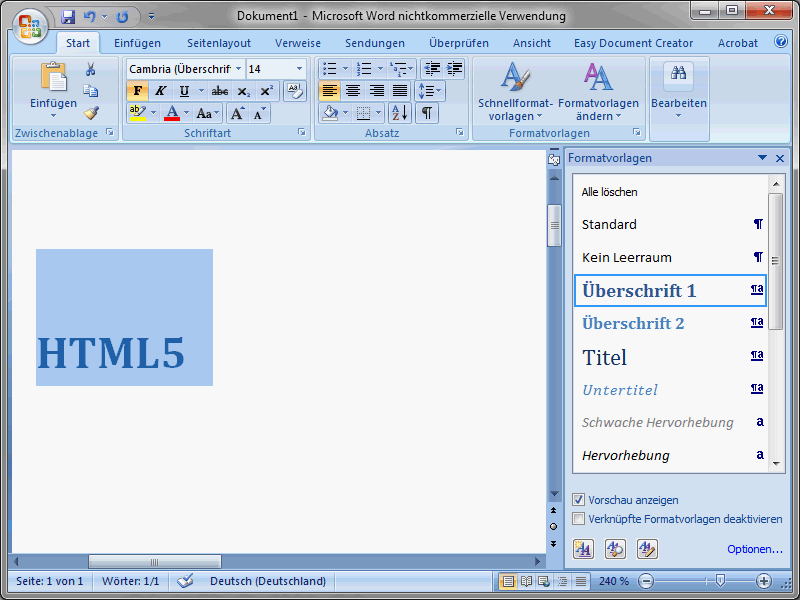The height and width of the screenshot is (600, 800).
Task: Click the zoom slider handle
Action: click(x=720, y=581)
